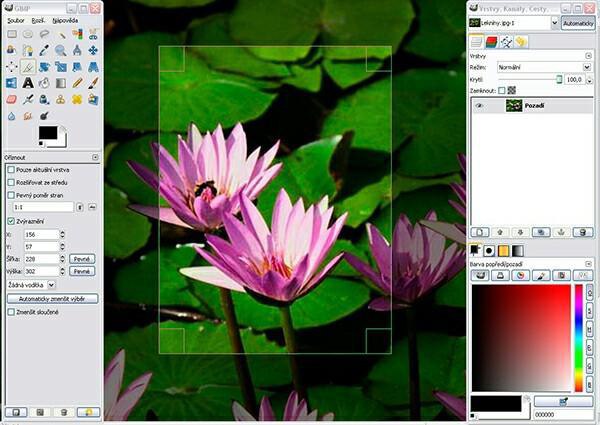Select the Paths tool
Screen dimensions: 600x425
pos(28,50)
